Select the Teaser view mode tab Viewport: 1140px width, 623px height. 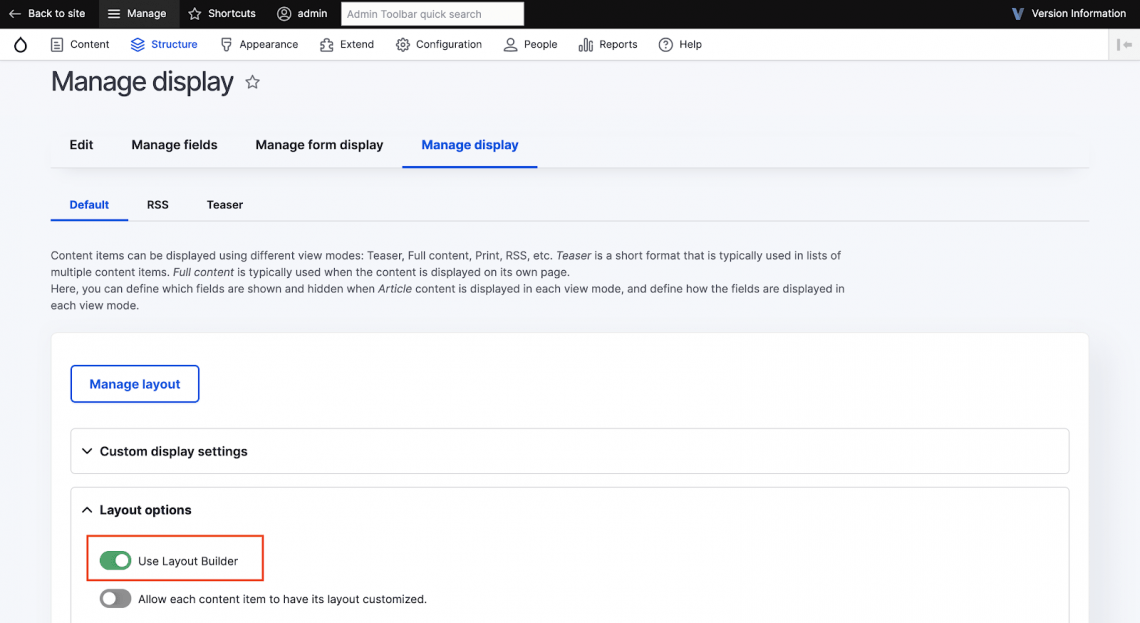pyautogui.click(x=225, y=205)
